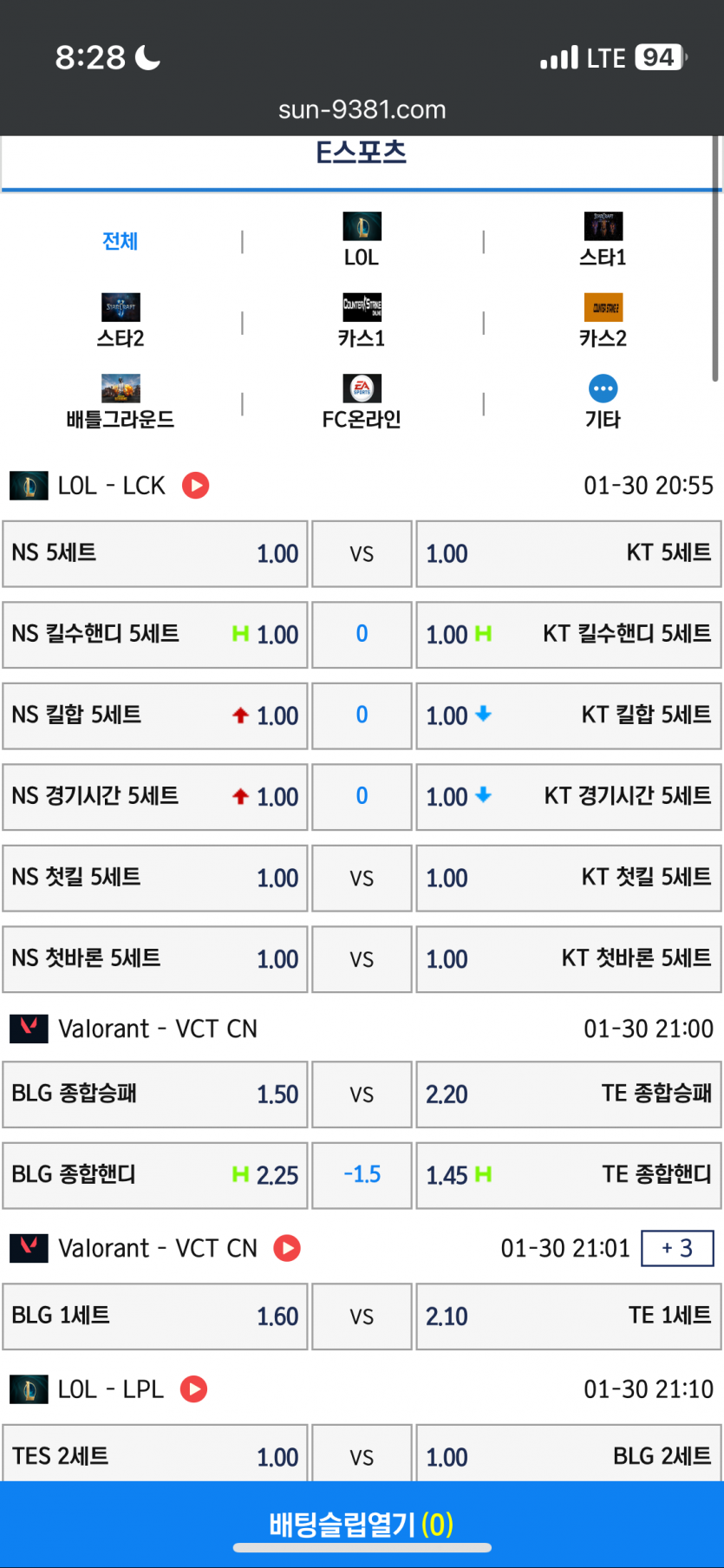Select the 배틀그라운드 PUBG category icon
Screen dimensions: 724x1568
[121, 389]
